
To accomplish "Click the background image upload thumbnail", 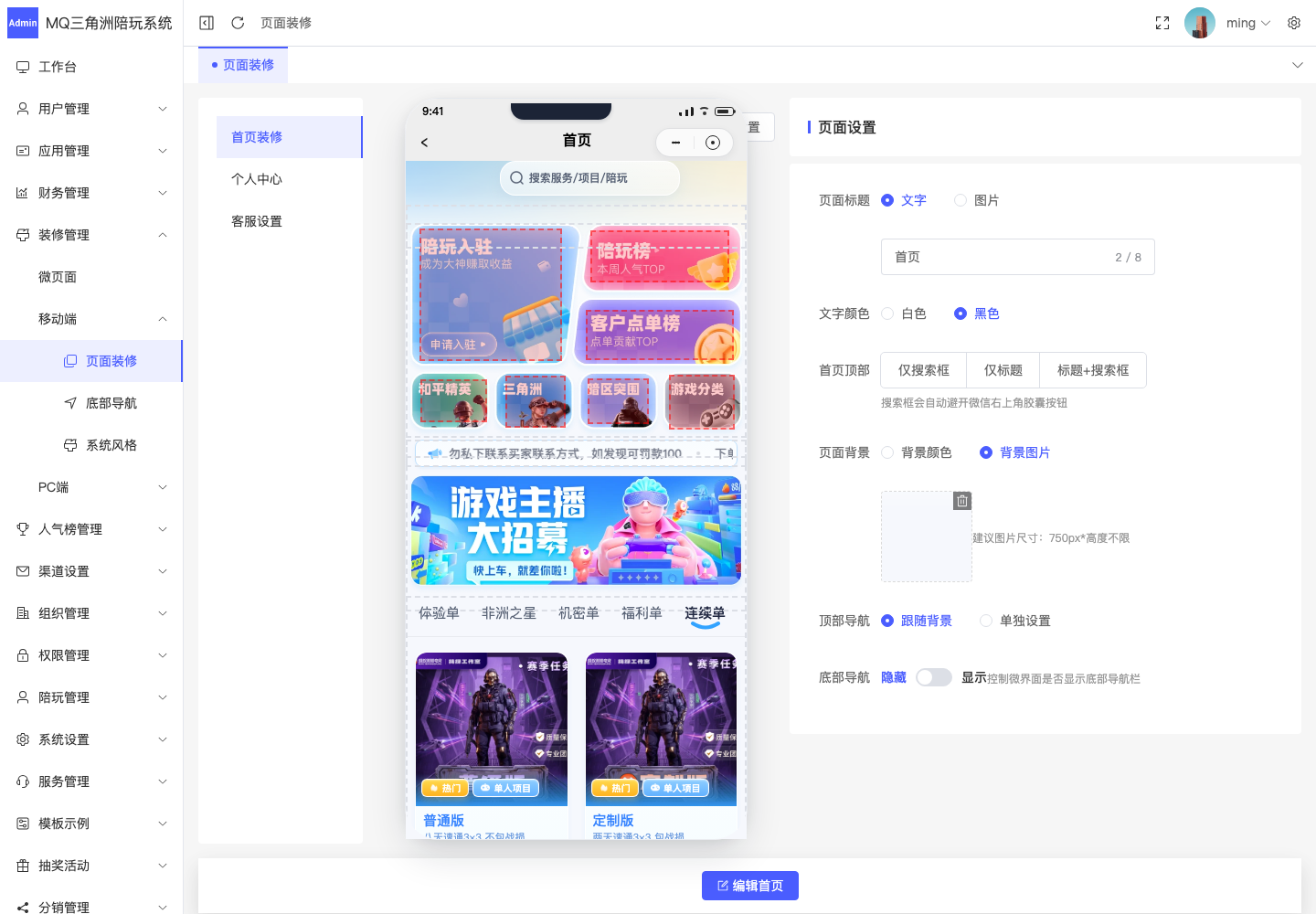I will (x=927, y=537).
